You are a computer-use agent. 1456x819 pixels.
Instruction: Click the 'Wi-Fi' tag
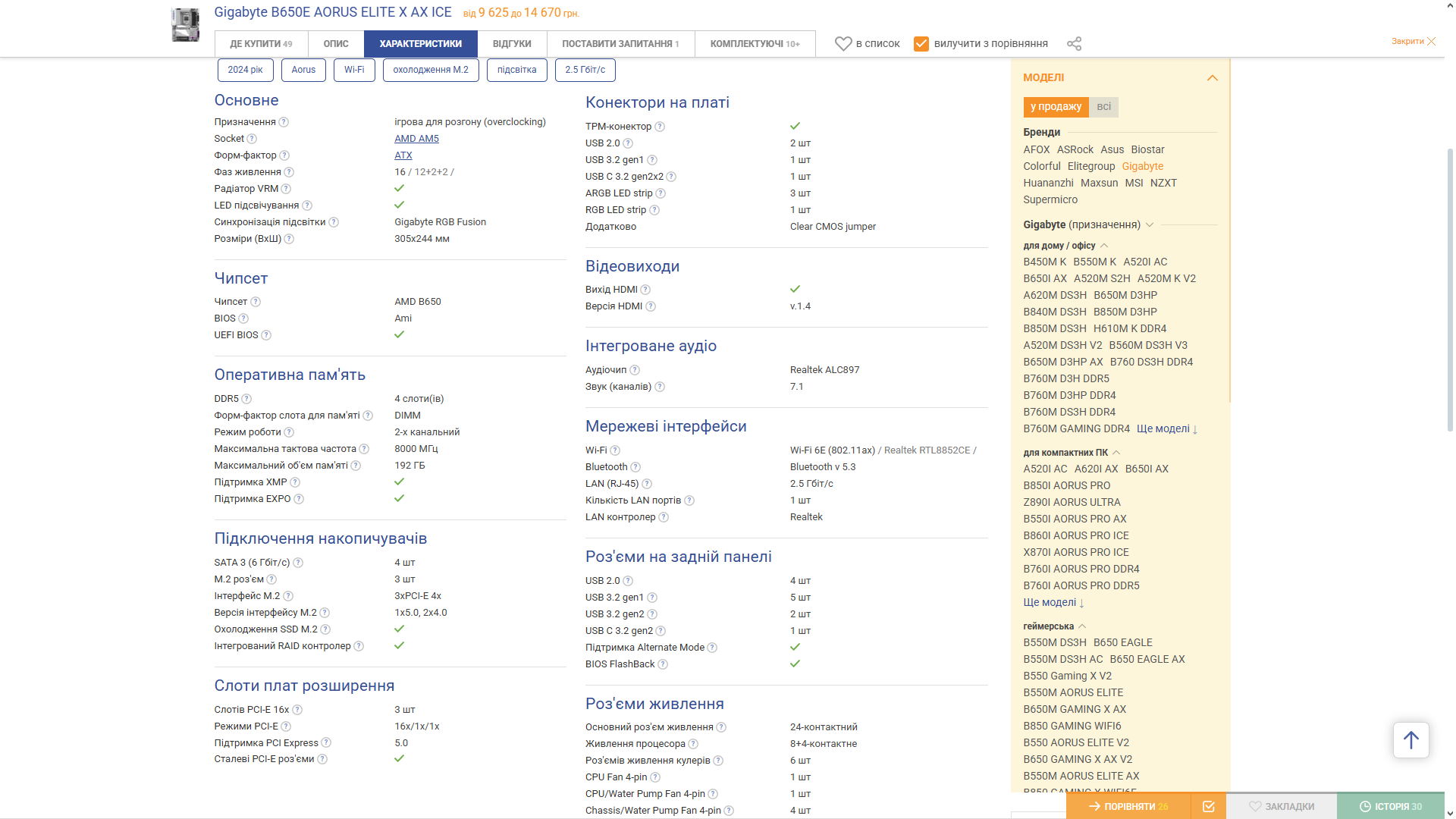tap(354, 70)
